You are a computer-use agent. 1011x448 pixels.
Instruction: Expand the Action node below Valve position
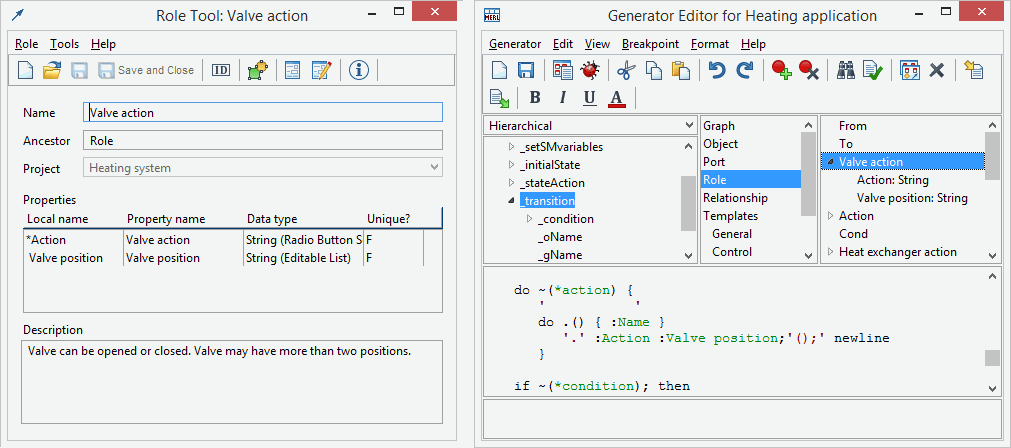[x=830, y=216]
